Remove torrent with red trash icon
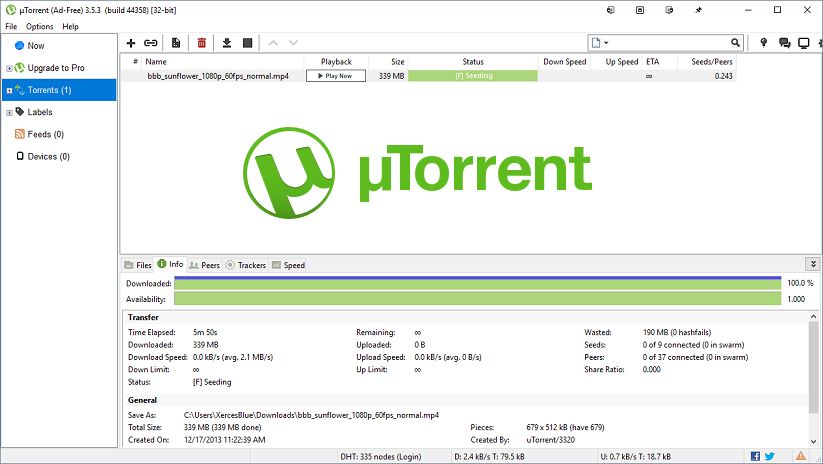Screen dimensions: 823x464 (202, 43)
